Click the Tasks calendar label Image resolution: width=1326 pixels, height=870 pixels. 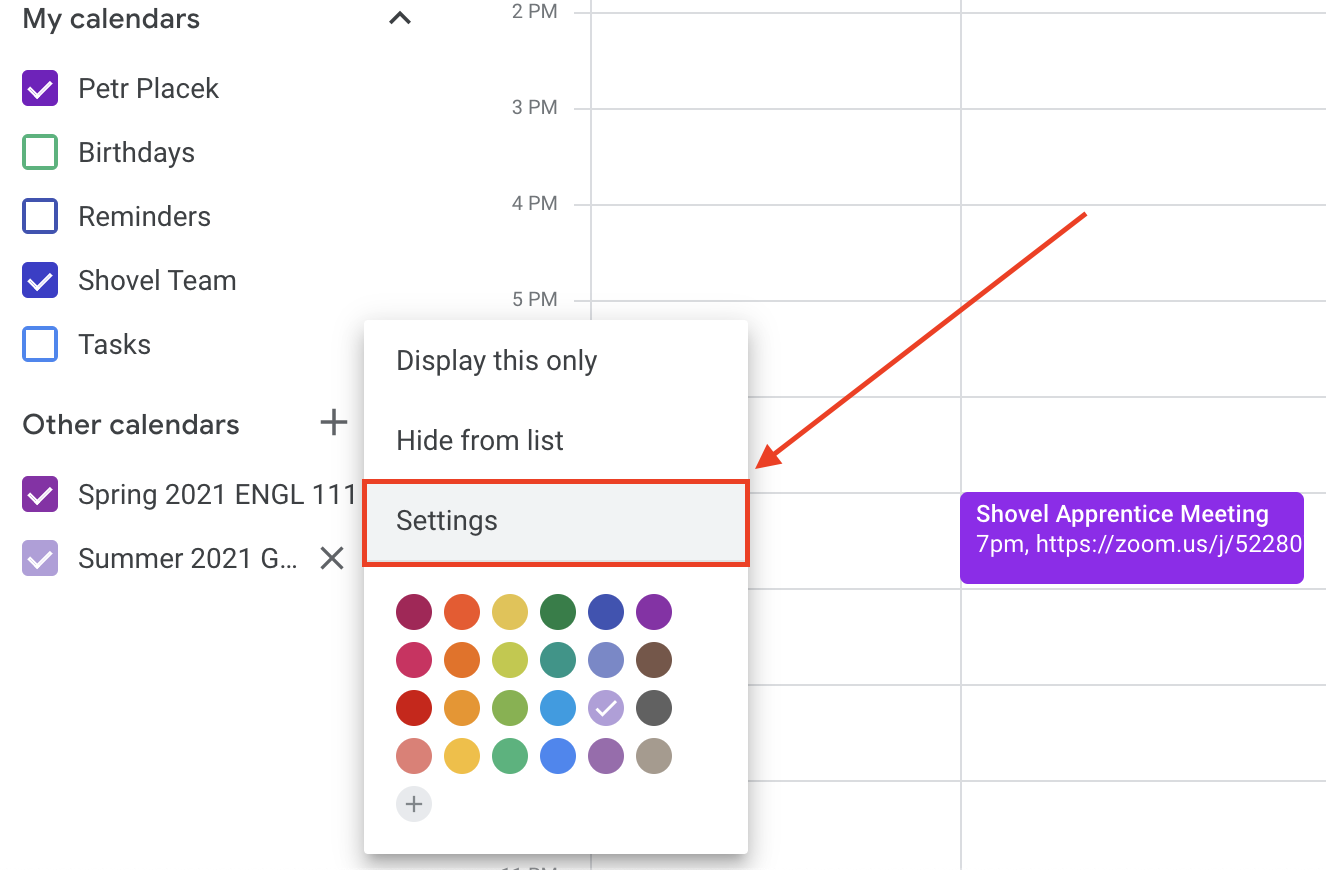(115, 344)
